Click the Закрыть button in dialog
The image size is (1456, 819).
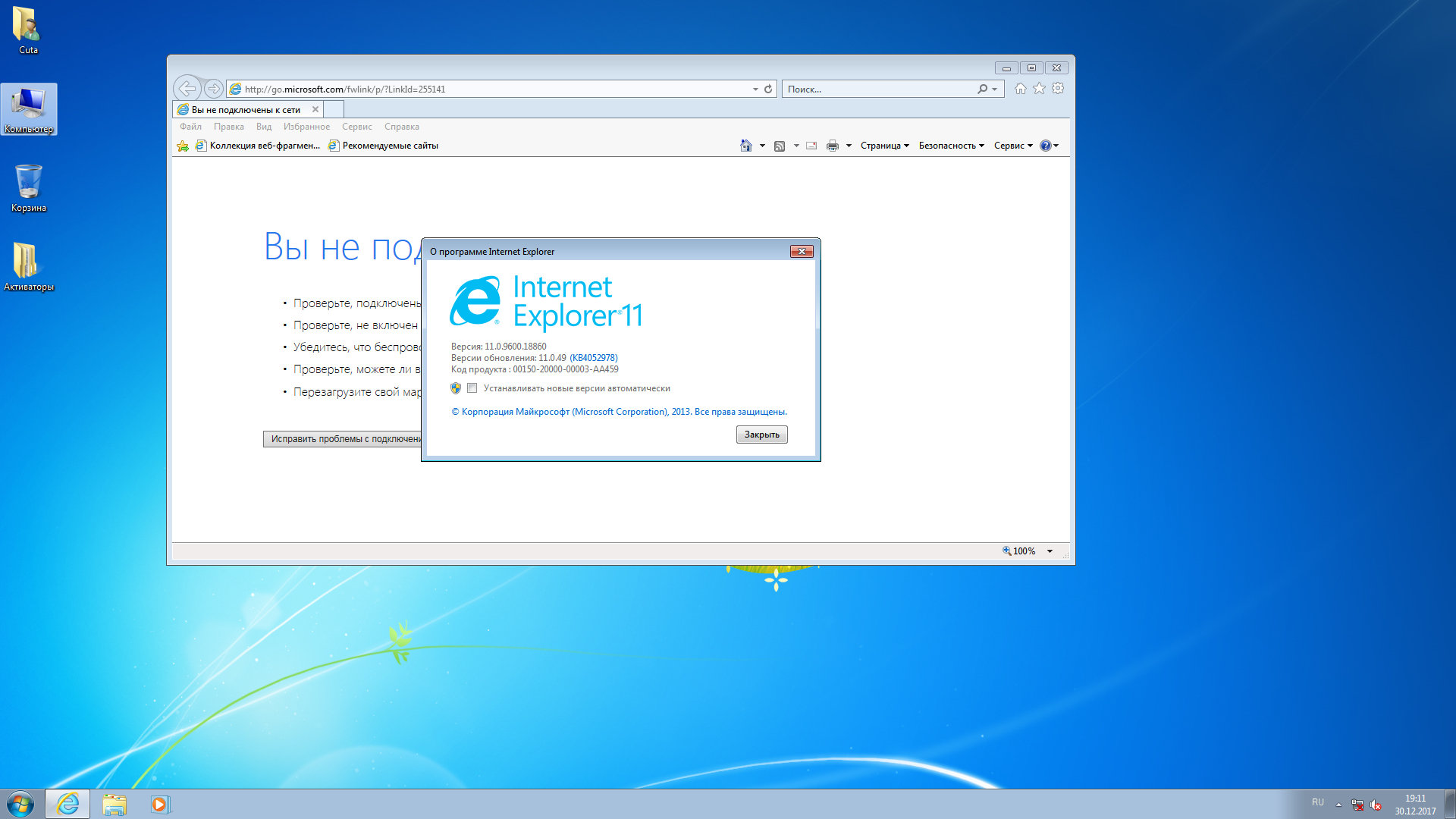761,435
